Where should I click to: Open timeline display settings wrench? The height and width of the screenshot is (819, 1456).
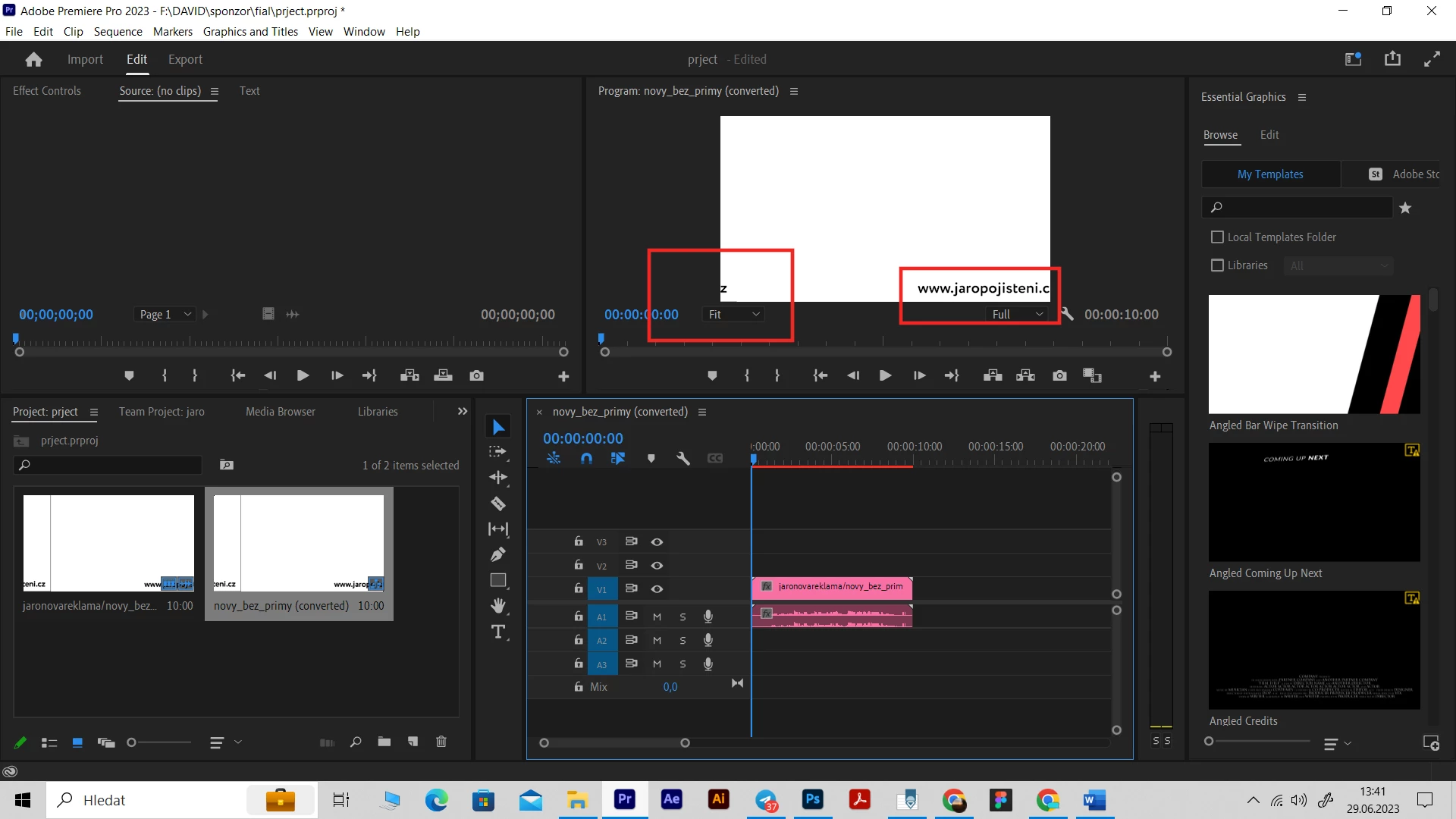pos(682,458)
